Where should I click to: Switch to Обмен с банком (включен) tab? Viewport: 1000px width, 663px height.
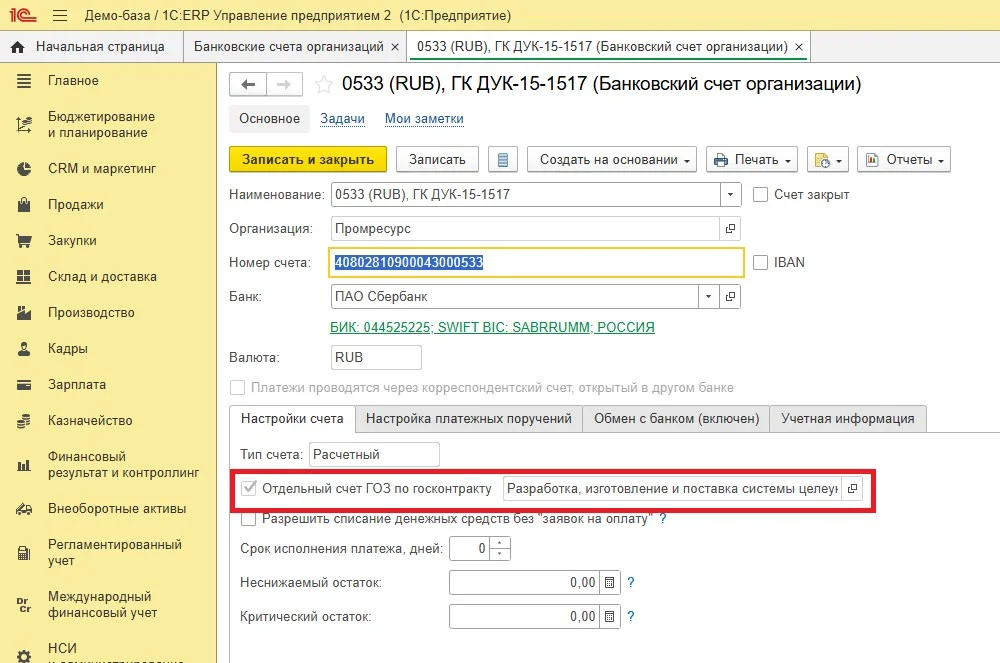676,419
